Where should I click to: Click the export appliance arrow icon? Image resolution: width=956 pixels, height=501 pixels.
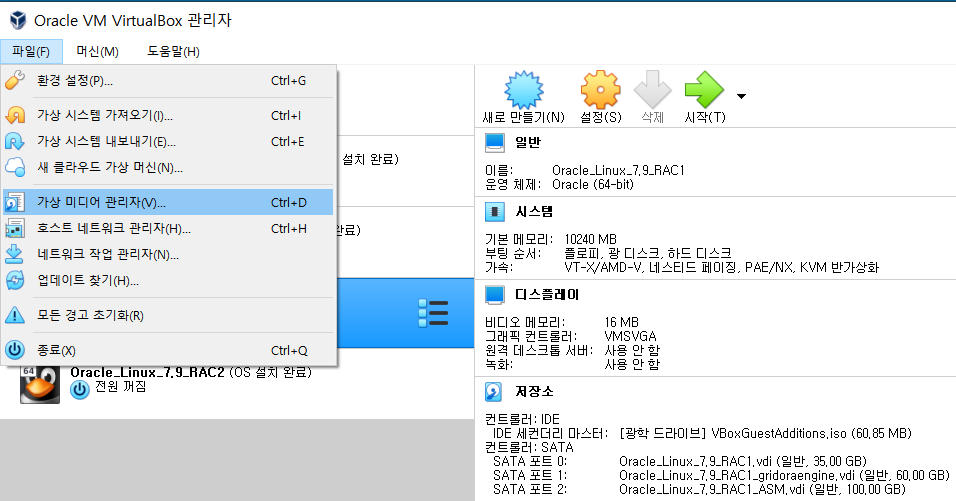point(15,141)
